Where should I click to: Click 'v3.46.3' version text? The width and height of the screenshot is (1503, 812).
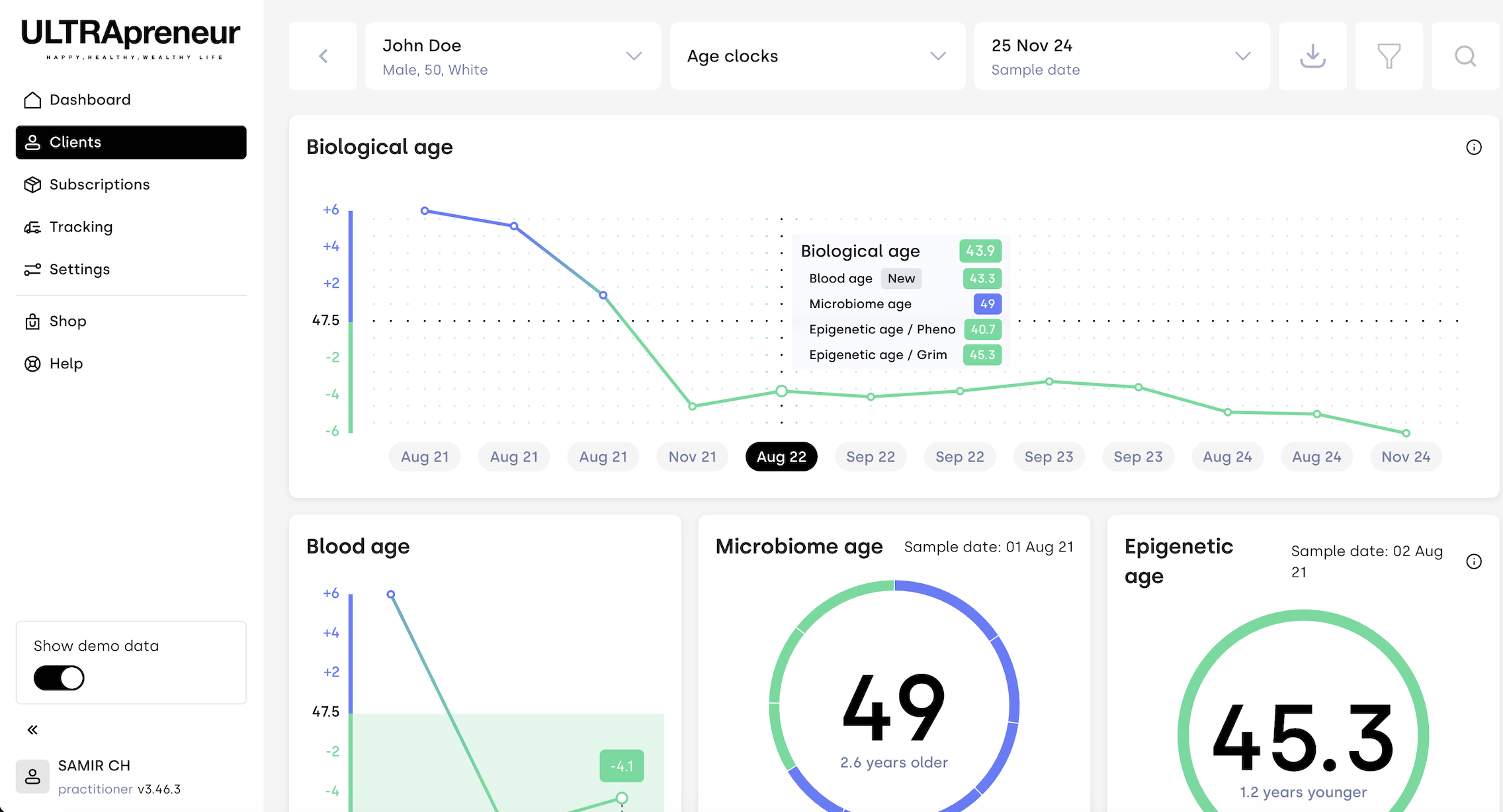click(159, 789)
